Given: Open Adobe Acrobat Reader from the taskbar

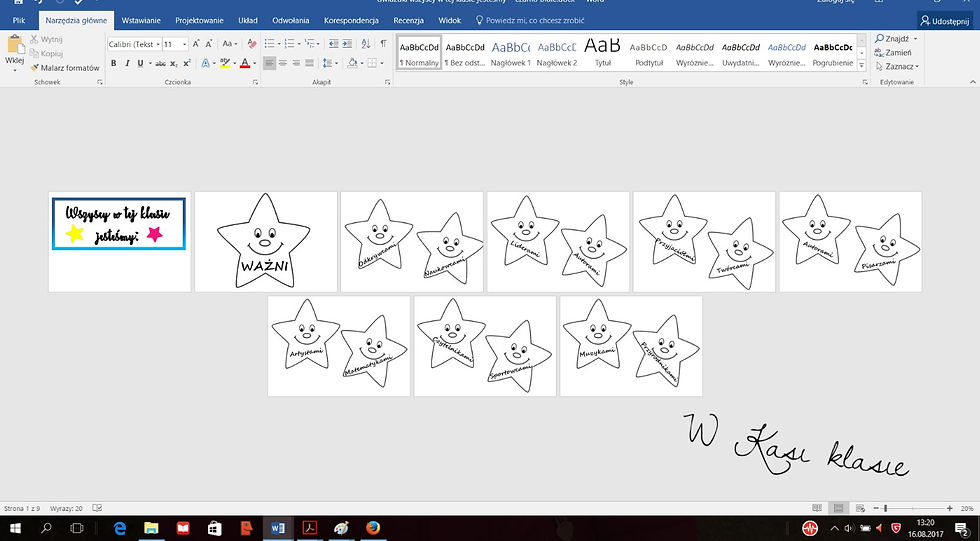Looking at the screenshot, I should [309, 529].
